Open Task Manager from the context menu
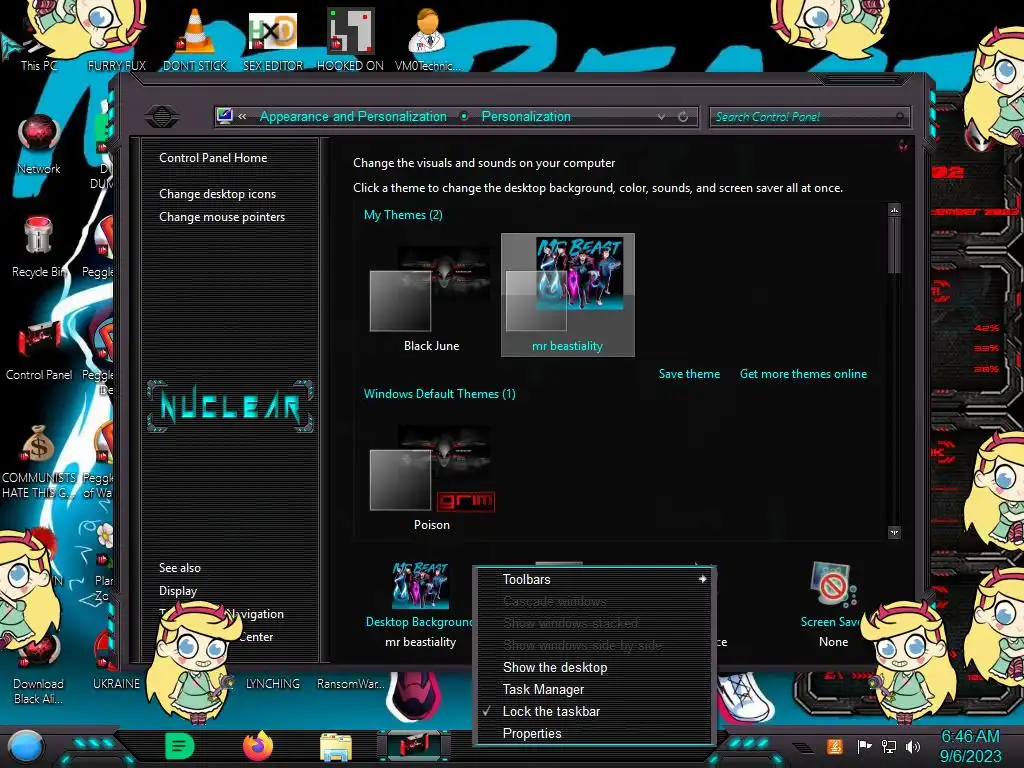Image resolution: width=1024 pixels, height=768 pixels. click(543, 690)
